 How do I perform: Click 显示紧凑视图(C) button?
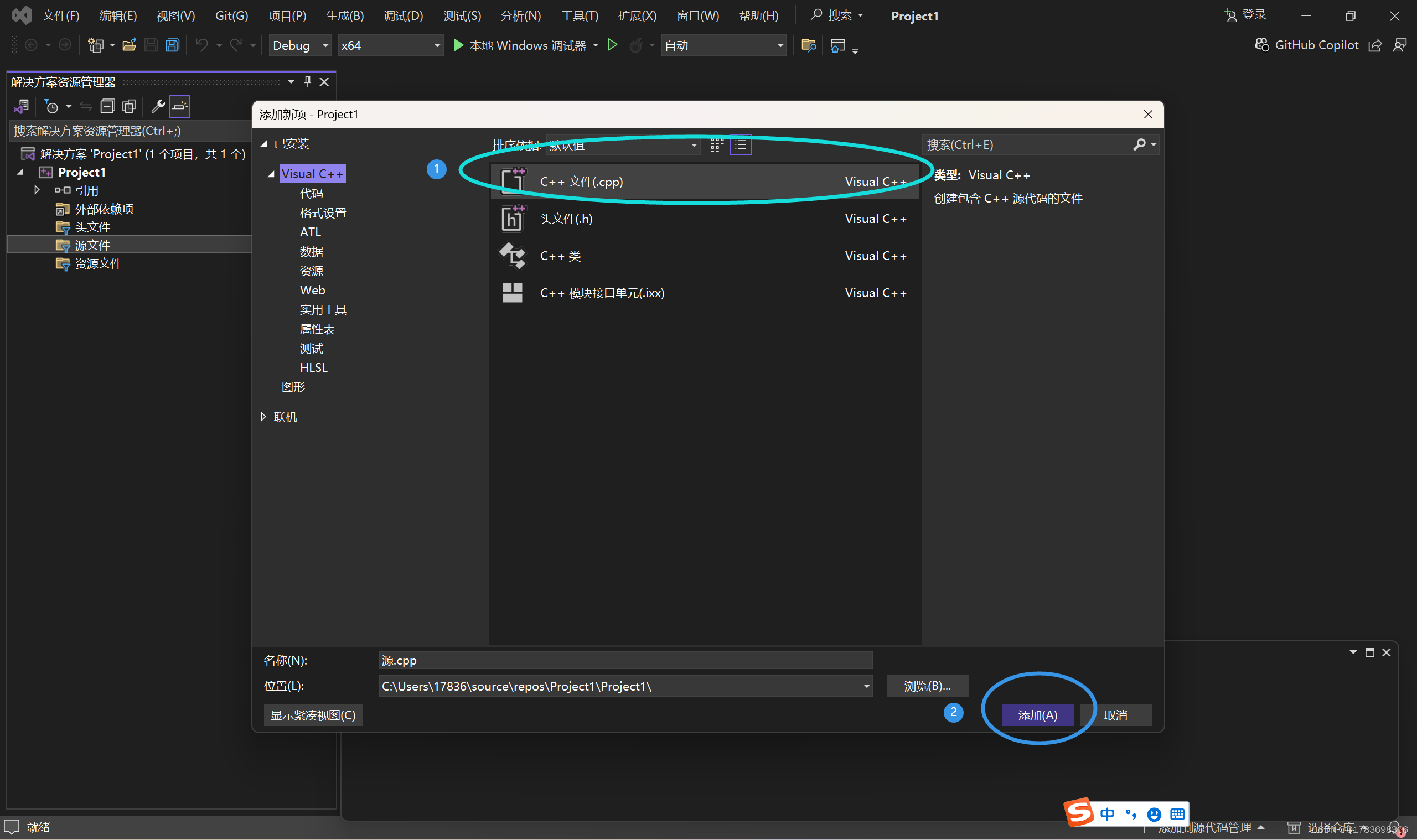(313, 715)
